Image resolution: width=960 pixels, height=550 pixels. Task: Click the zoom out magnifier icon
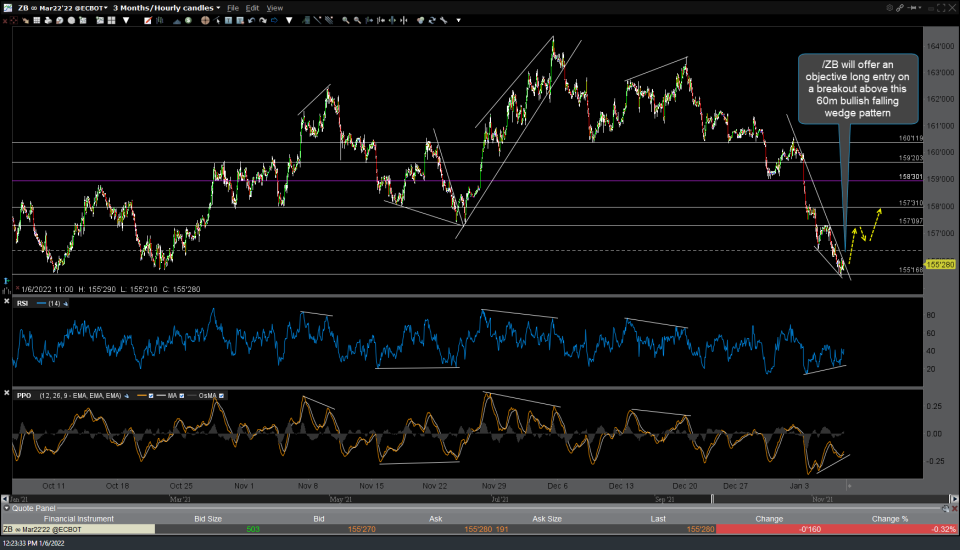click(x=357, y=20)
